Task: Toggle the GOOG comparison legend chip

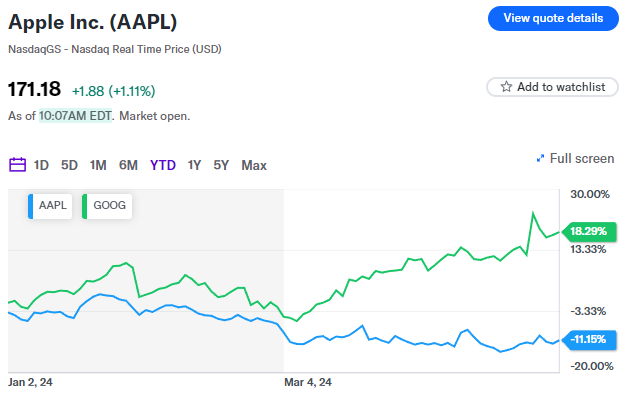Action: point(107,206)
